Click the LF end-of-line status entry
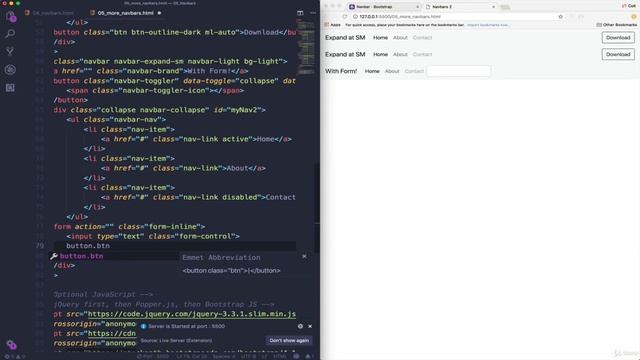Screen dimensions: 640x360 point(264,356)
